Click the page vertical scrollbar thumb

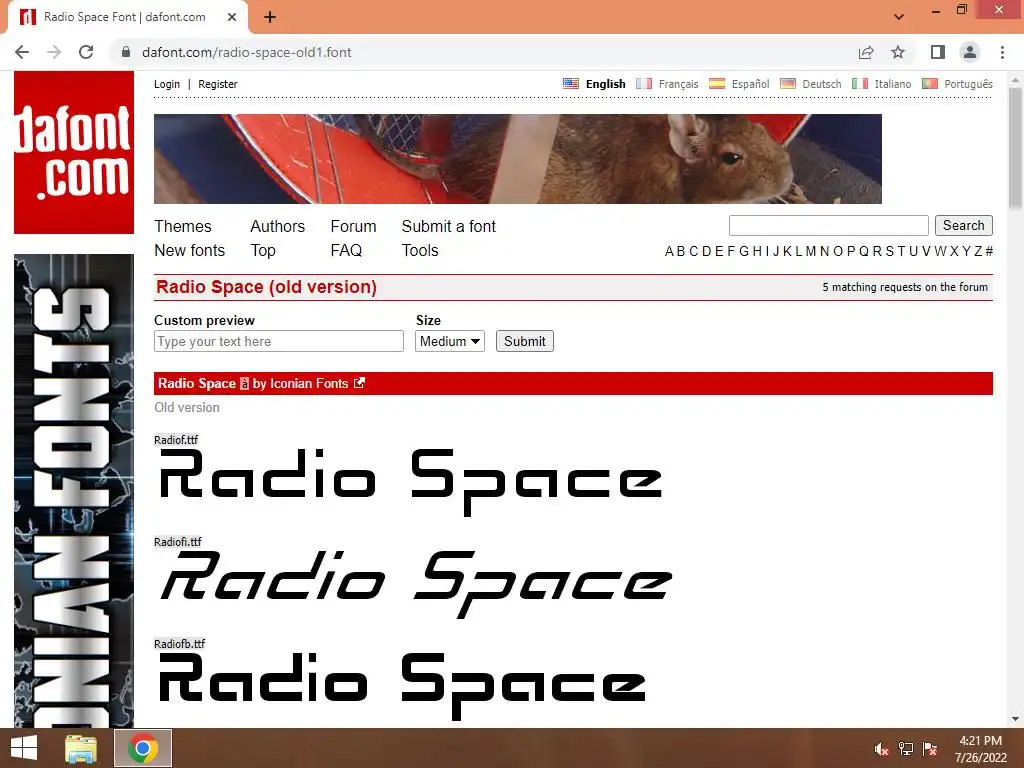pos(1015,148)
